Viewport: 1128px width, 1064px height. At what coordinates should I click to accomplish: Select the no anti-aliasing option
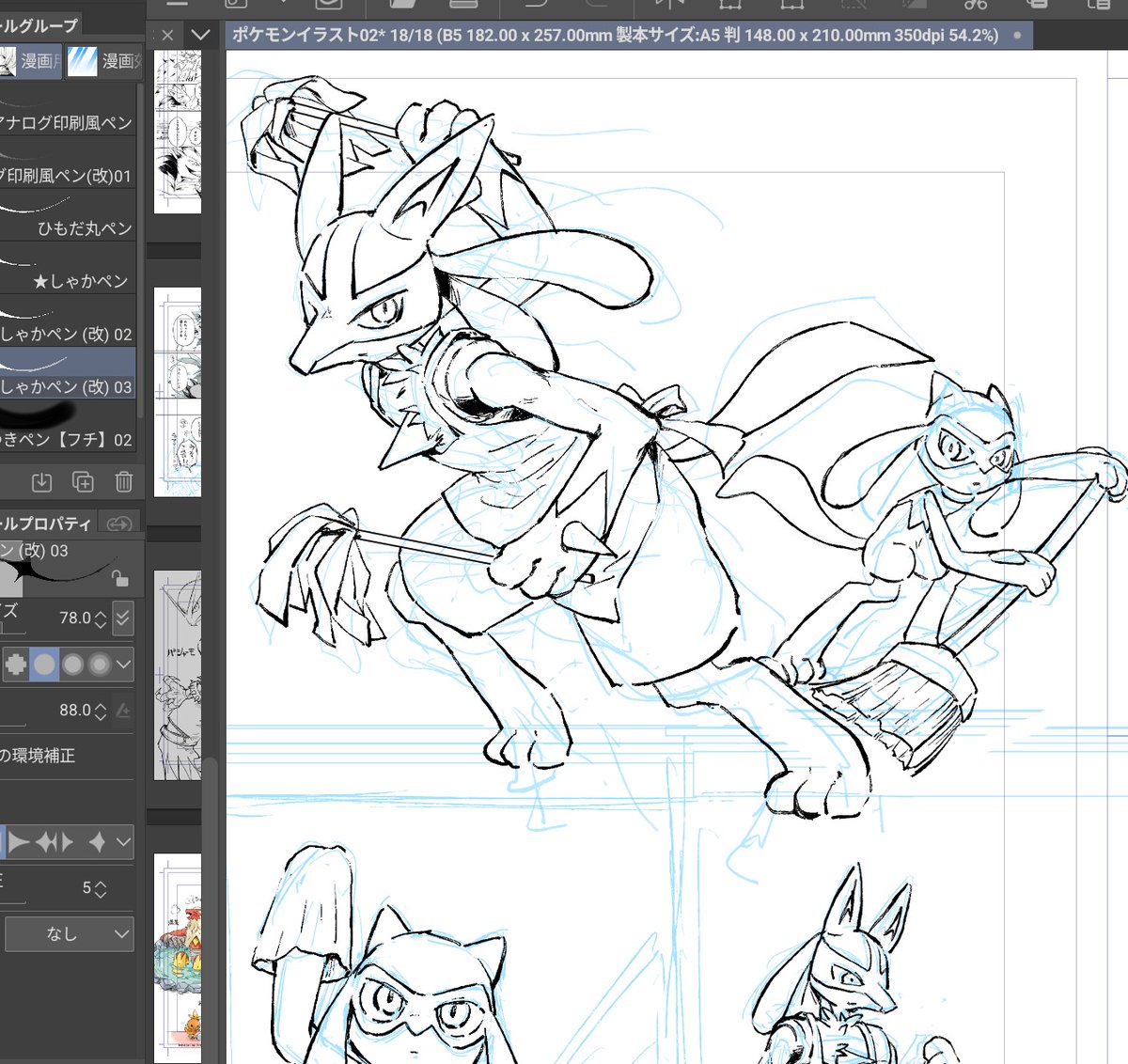pyautogui.click(x=16, y=665)
